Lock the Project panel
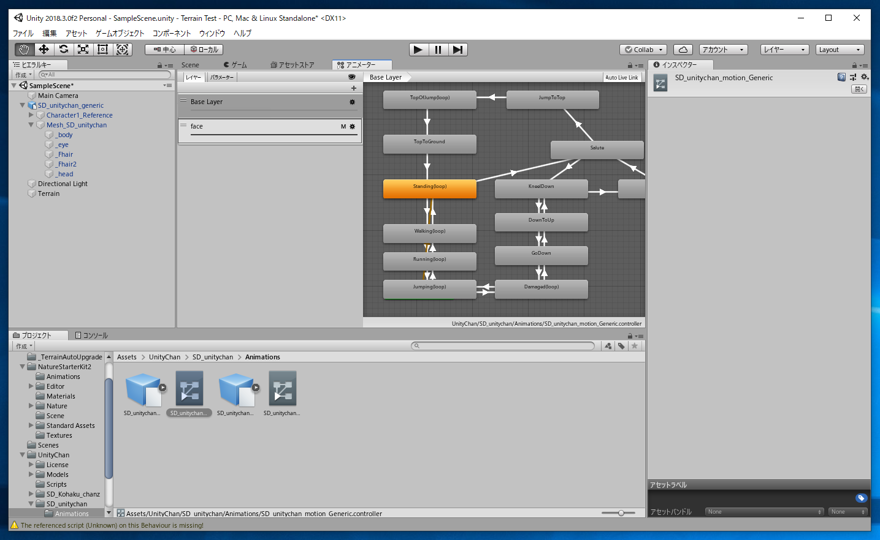 click(x=630, y=336)
